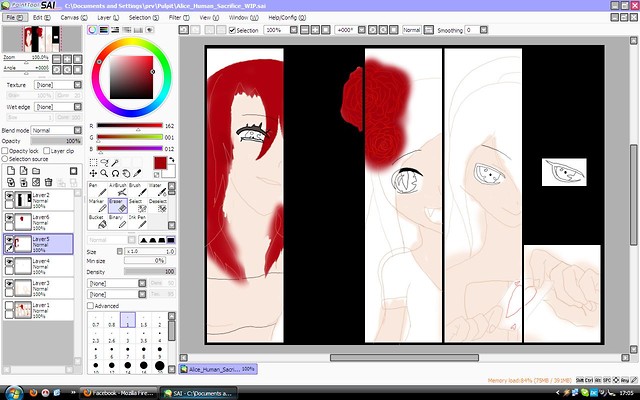Select the AirBrush tool
The width and height of the screenshot is (640, 400).
(118, 190)
